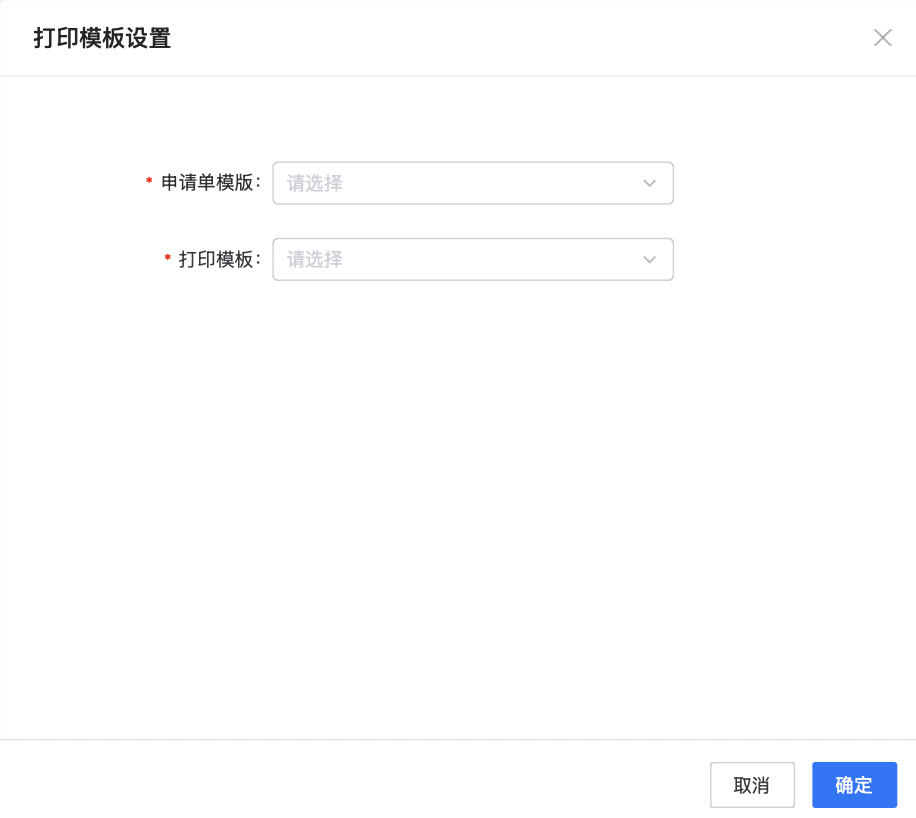
Task: Click the 申请单模版 field label
Action: pyautogui.click(x=210, y=183)
